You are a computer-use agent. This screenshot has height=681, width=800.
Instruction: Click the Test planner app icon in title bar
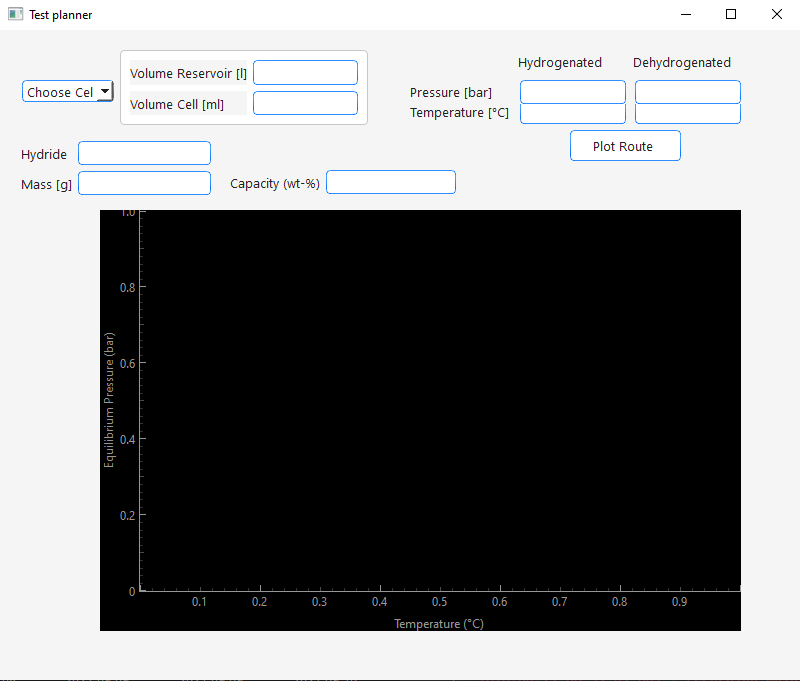click(15, 14)
